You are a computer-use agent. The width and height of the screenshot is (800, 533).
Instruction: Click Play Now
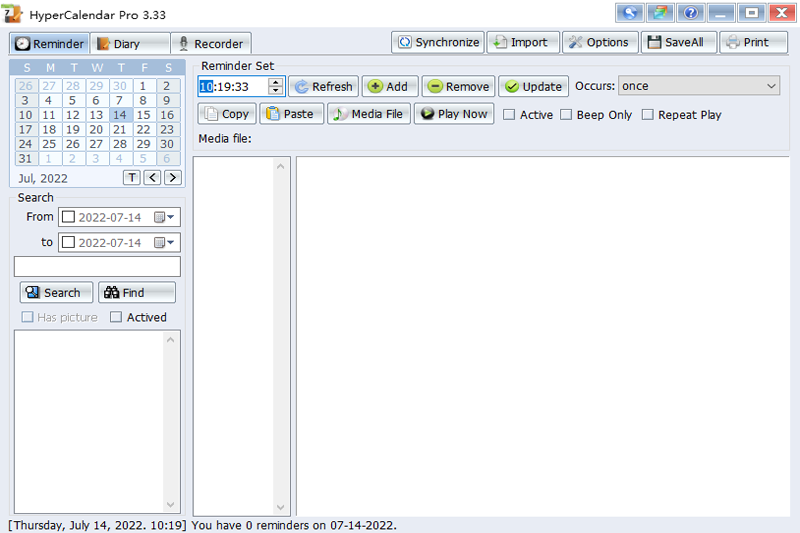coord(454,114)
